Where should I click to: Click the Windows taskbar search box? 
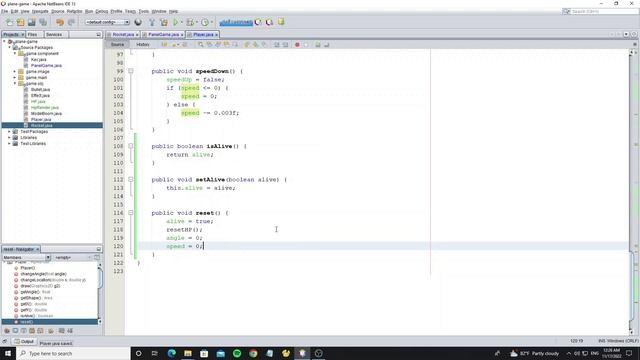[x=73, y=353]
